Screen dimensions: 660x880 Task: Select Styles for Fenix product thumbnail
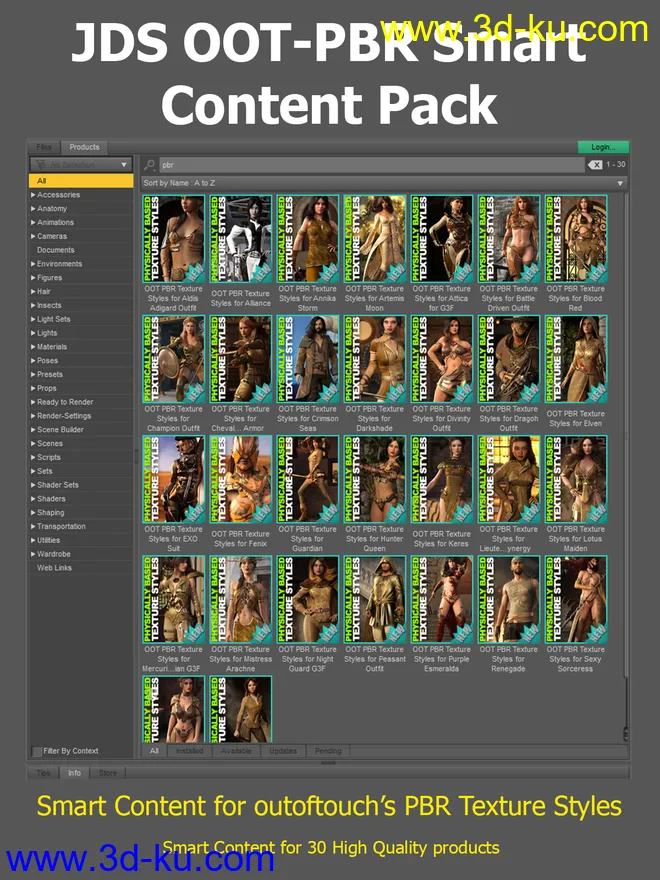(x=240, y=479)
